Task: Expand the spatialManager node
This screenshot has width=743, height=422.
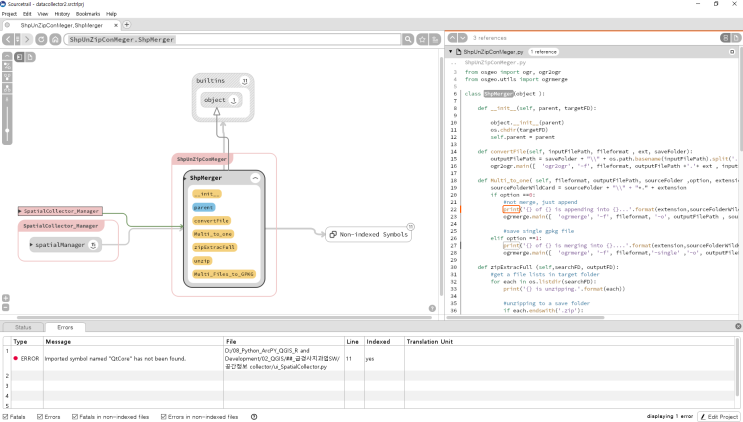Action: coord(31,245)
